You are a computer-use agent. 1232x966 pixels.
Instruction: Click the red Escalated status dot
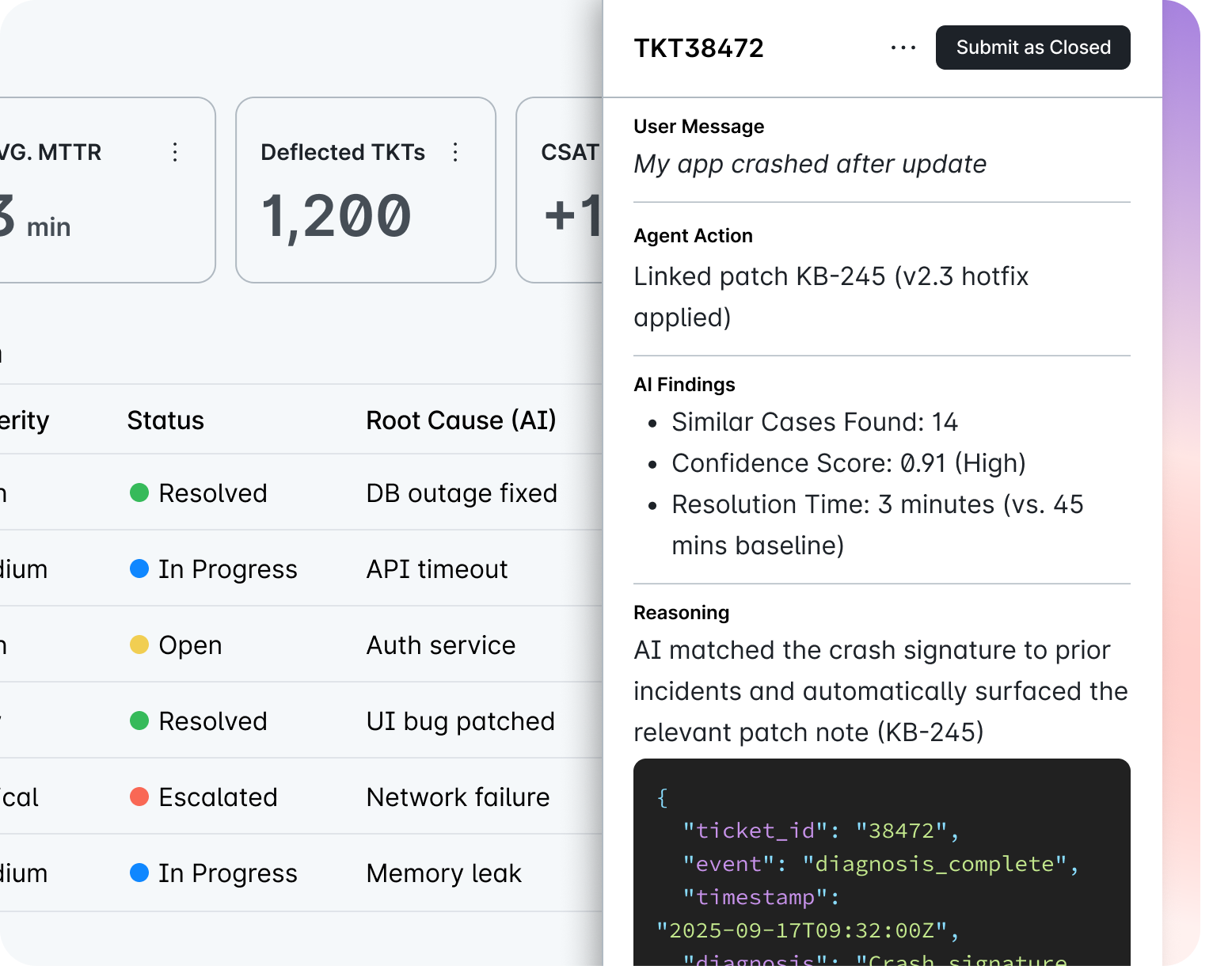(139, 797)
